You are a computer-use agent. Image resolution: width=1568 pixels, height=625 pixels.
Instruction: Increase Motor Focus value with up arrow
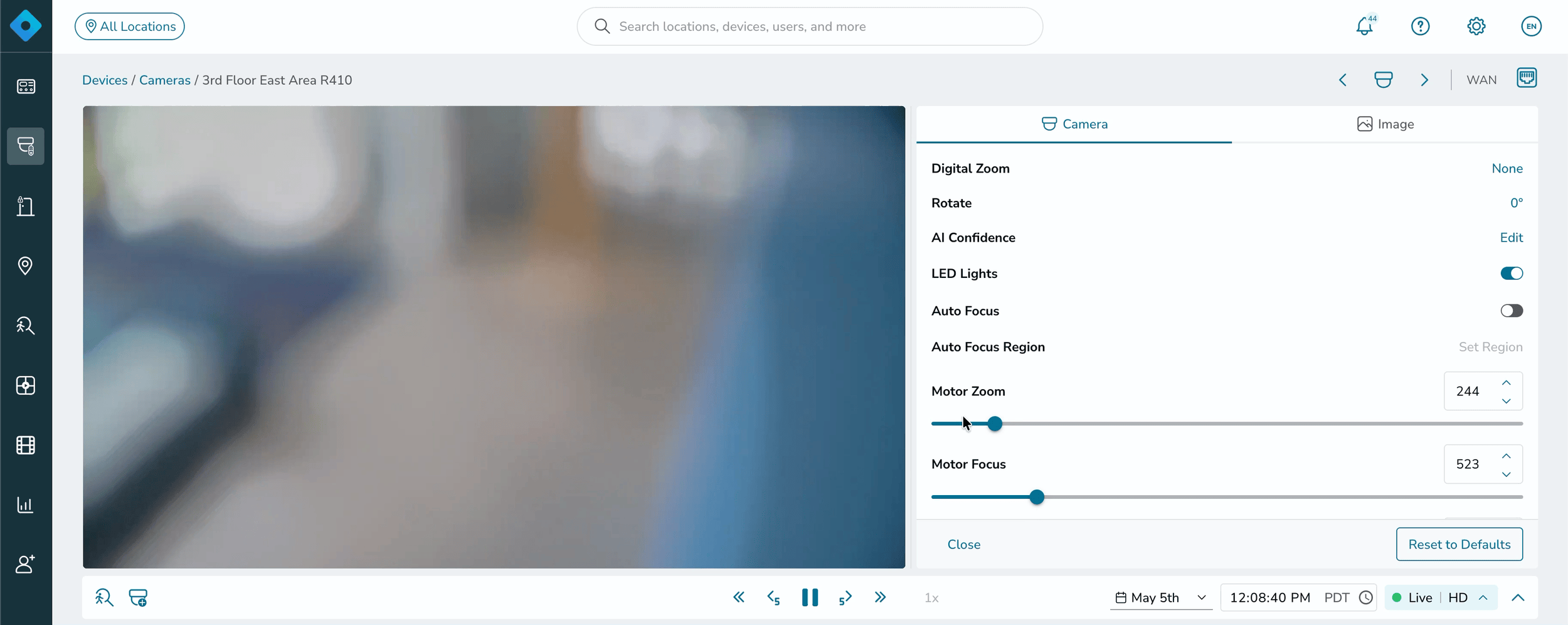[x=1507, y=456]
